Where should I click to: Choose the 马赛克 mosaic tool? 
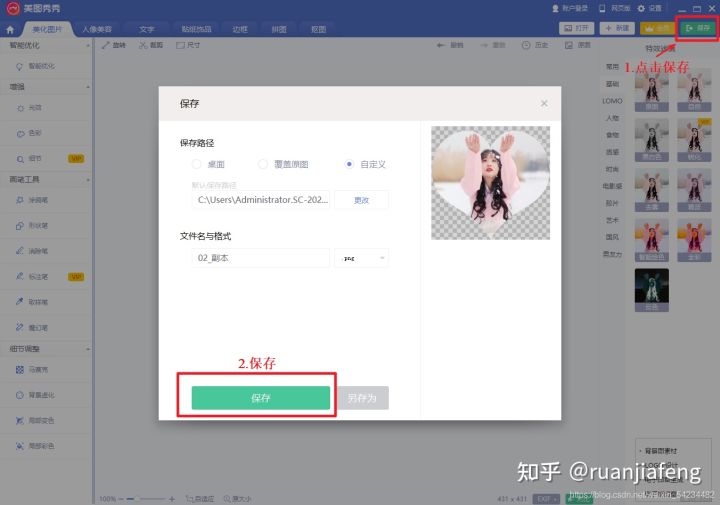click(32, 370)
